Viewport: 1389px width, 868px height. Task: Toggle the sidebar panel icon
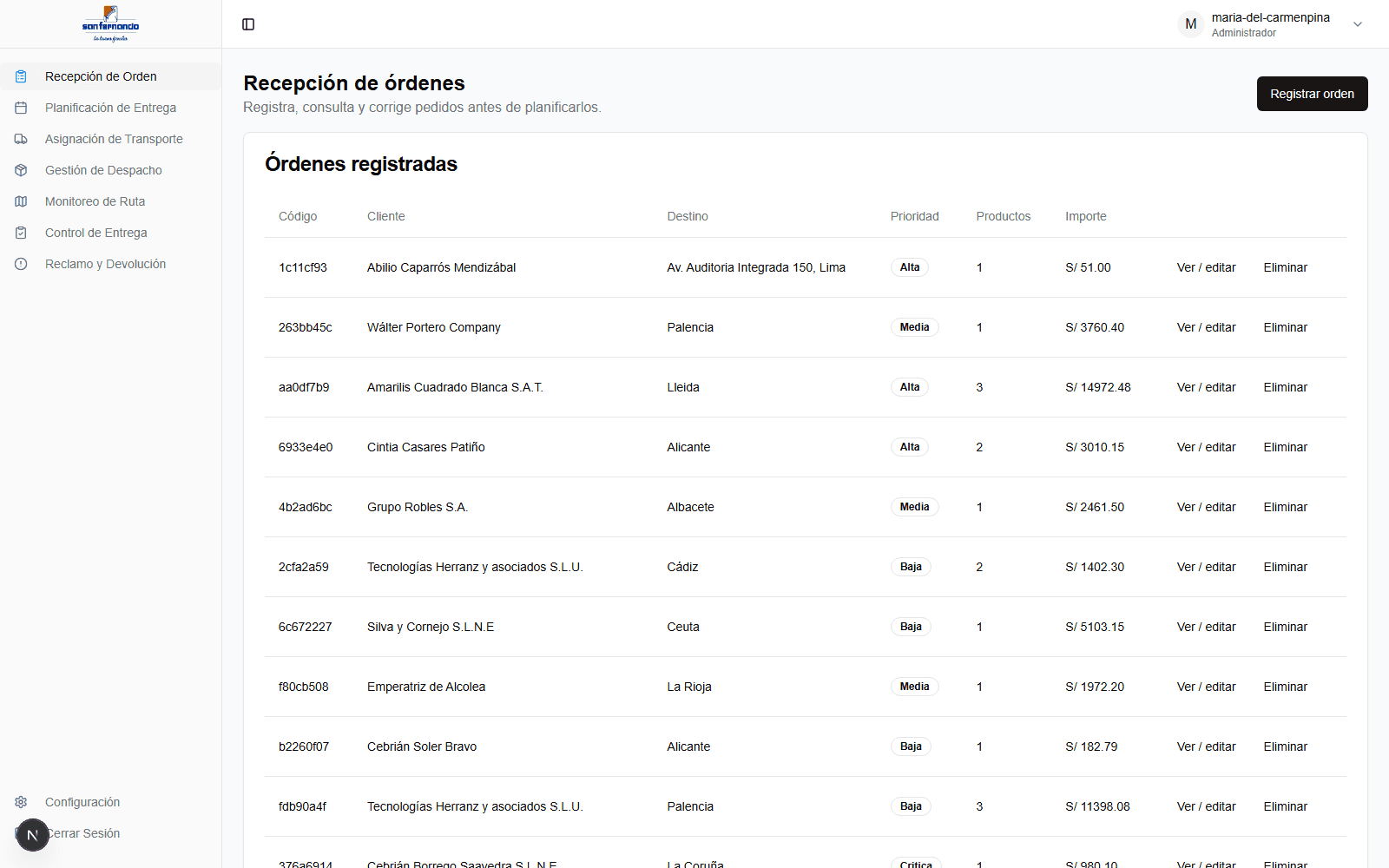click(x=248, y=24)
